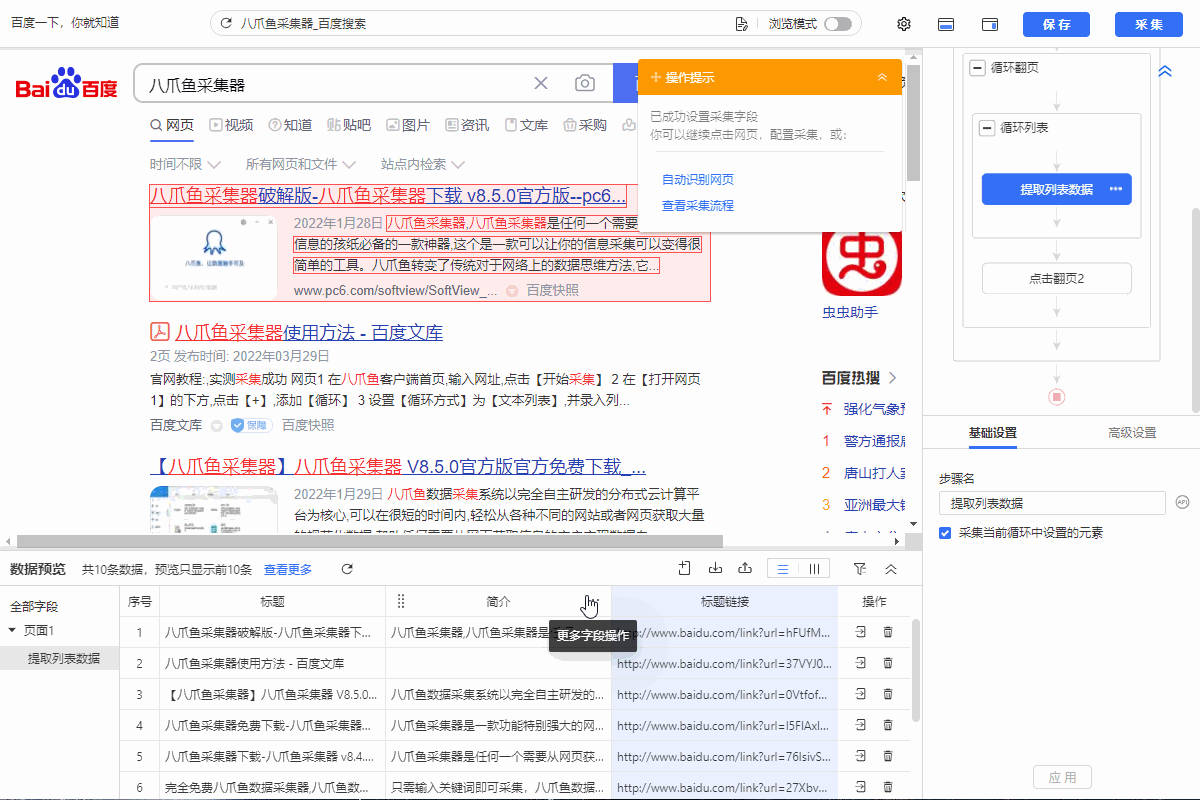Collapse the 操作提示 tip panel
Image resolution: width=1200 pixels, height=800 pixels.
click(x=882, y=77)
